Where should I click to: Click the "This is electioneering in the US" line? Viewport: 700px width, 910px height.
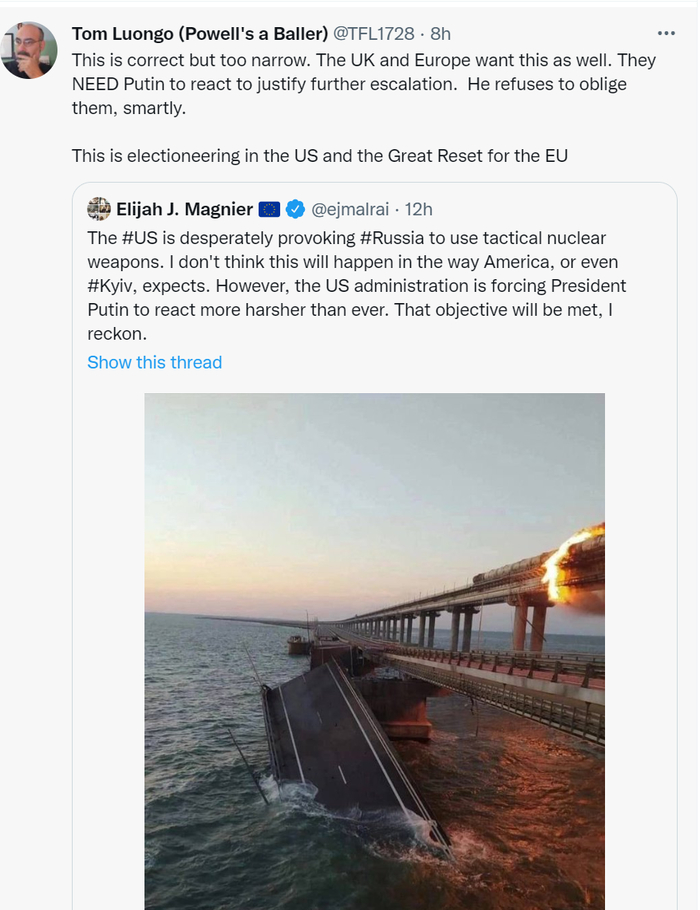pyautogui.click(x=318, y=156)
